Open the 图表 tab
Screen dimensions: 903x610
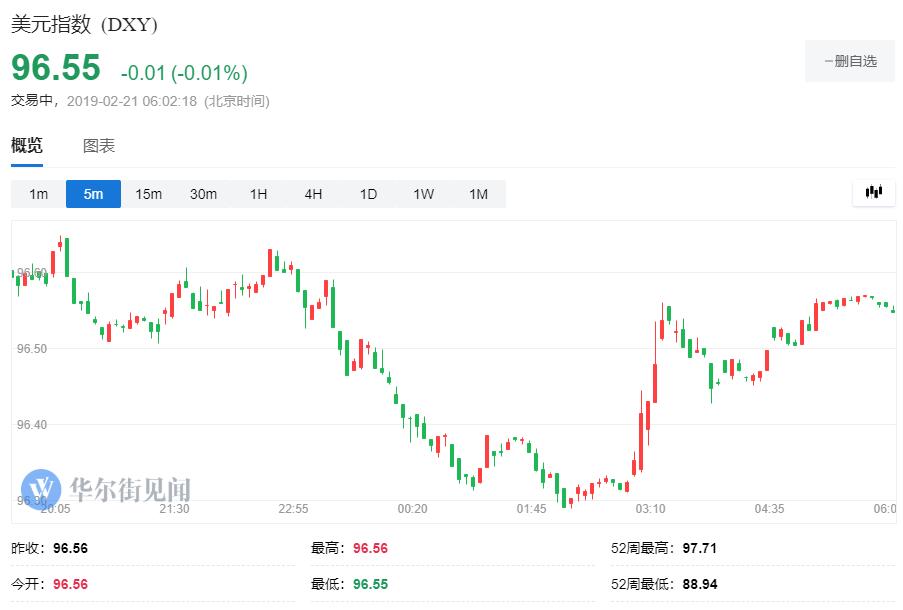(x=99, y=146)
